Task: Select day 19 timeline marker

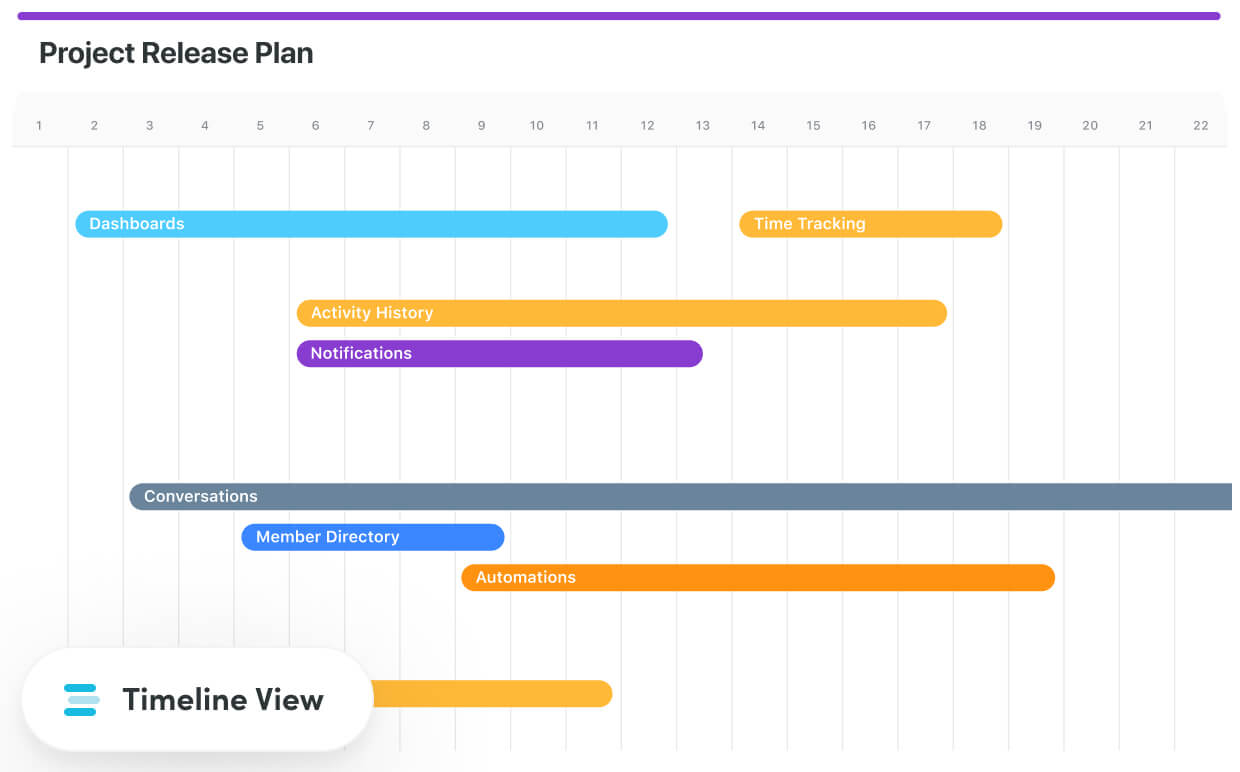Action: click(1034, 126)
